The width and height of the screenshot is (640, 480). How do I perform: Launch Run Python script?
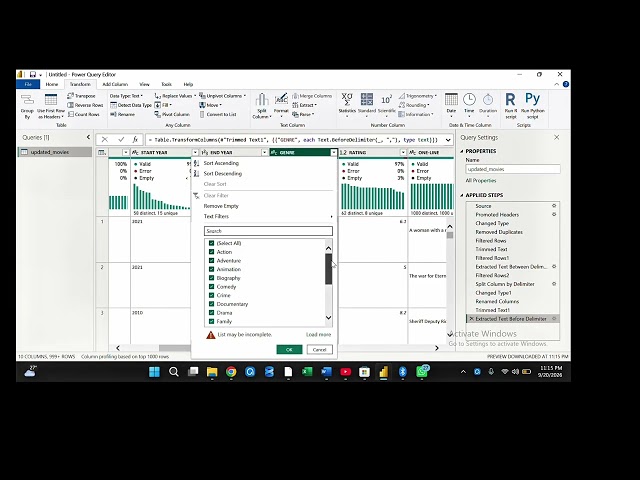[x=533, y=106]
